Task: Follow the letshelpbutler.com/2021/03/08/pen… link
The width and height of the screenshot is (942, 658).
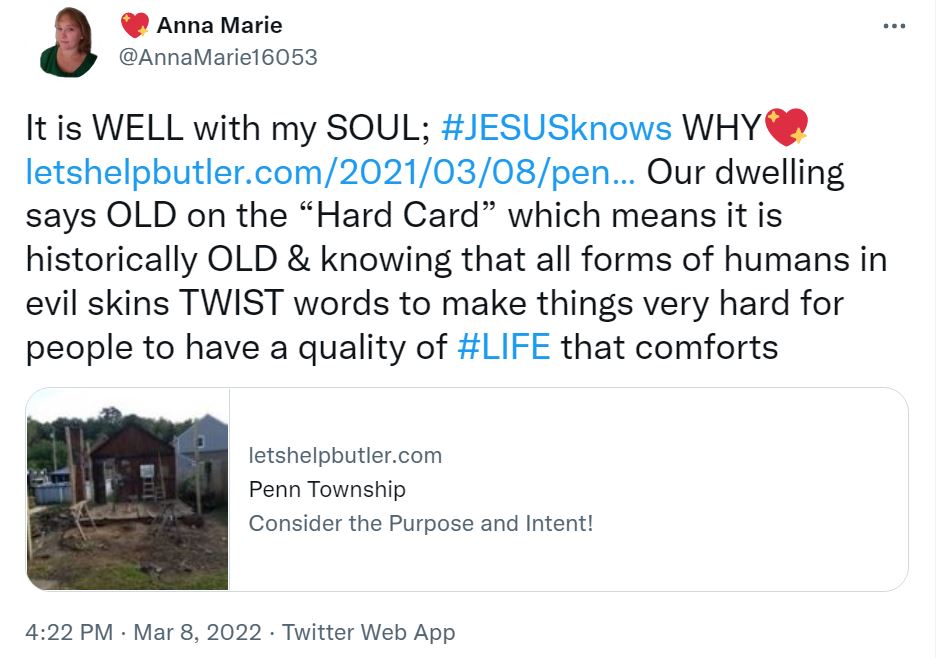Action: [x=331, y=173]
